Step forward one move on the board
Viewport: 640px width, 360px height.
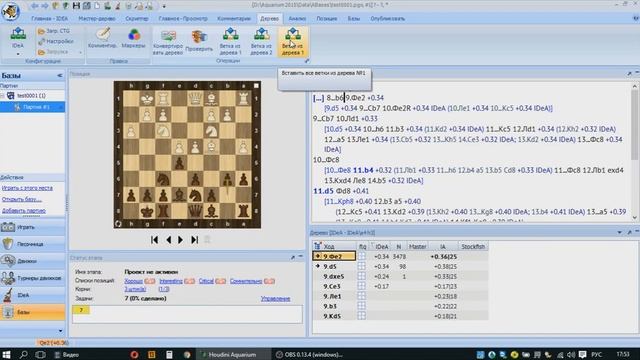(x=180, y=240)
